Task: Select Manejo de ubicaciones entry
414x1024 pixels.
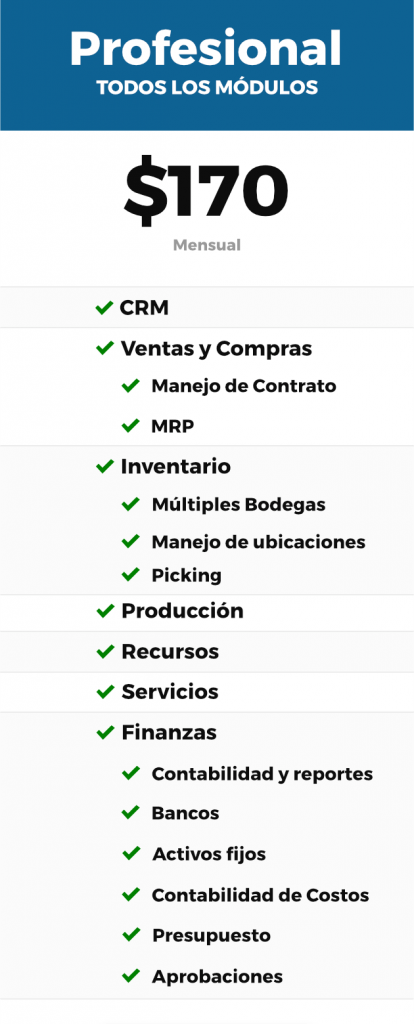Action: (259, 542)
